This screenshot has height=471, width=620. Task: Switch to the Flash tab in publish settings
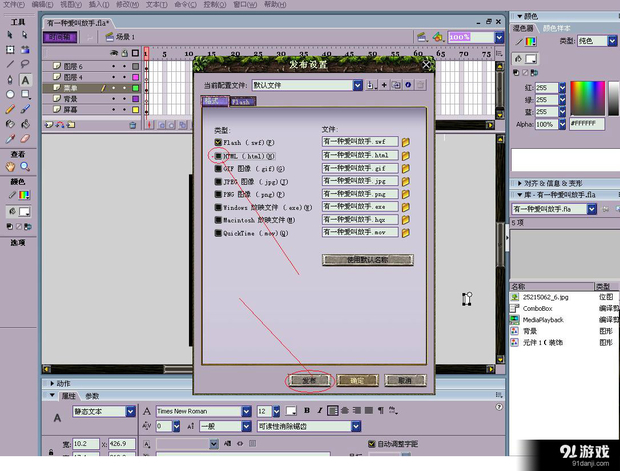point(242,101)
